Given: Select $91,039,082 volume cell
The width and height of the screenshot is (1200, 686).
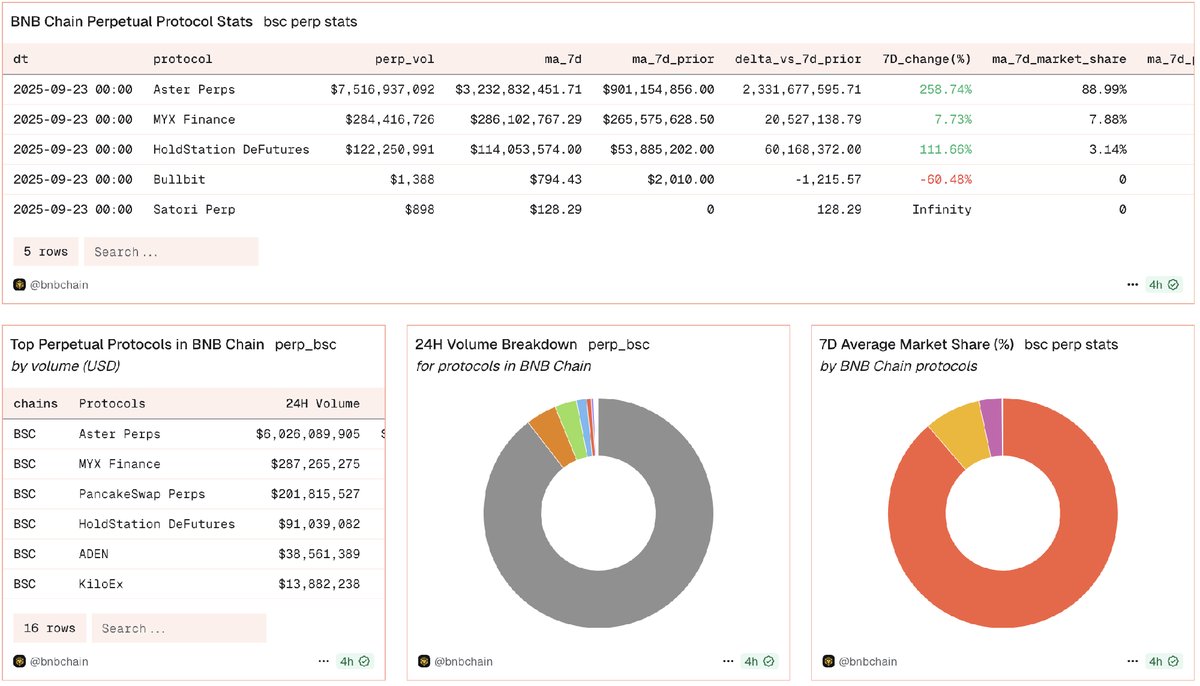Looking at the screenshot, I should [x=319, y=524].
